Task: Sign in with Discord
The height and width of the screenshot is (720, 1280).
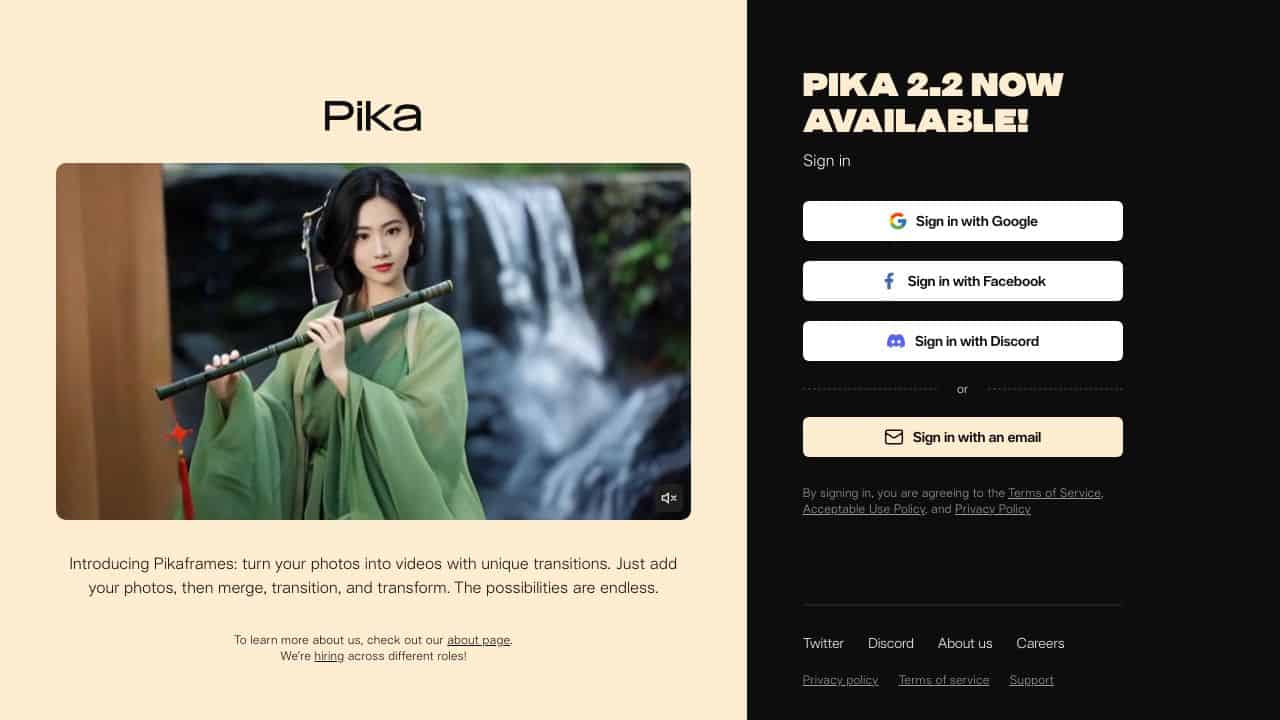Action: pyautogui.click(x=963, y=341)
